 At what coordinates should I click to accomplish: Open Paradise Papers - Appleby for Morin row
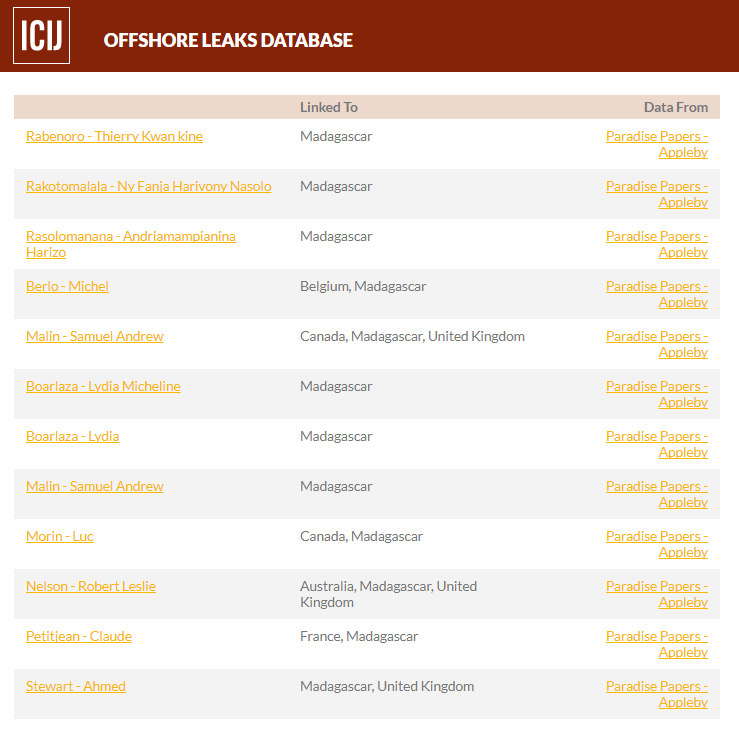[657, 544]
